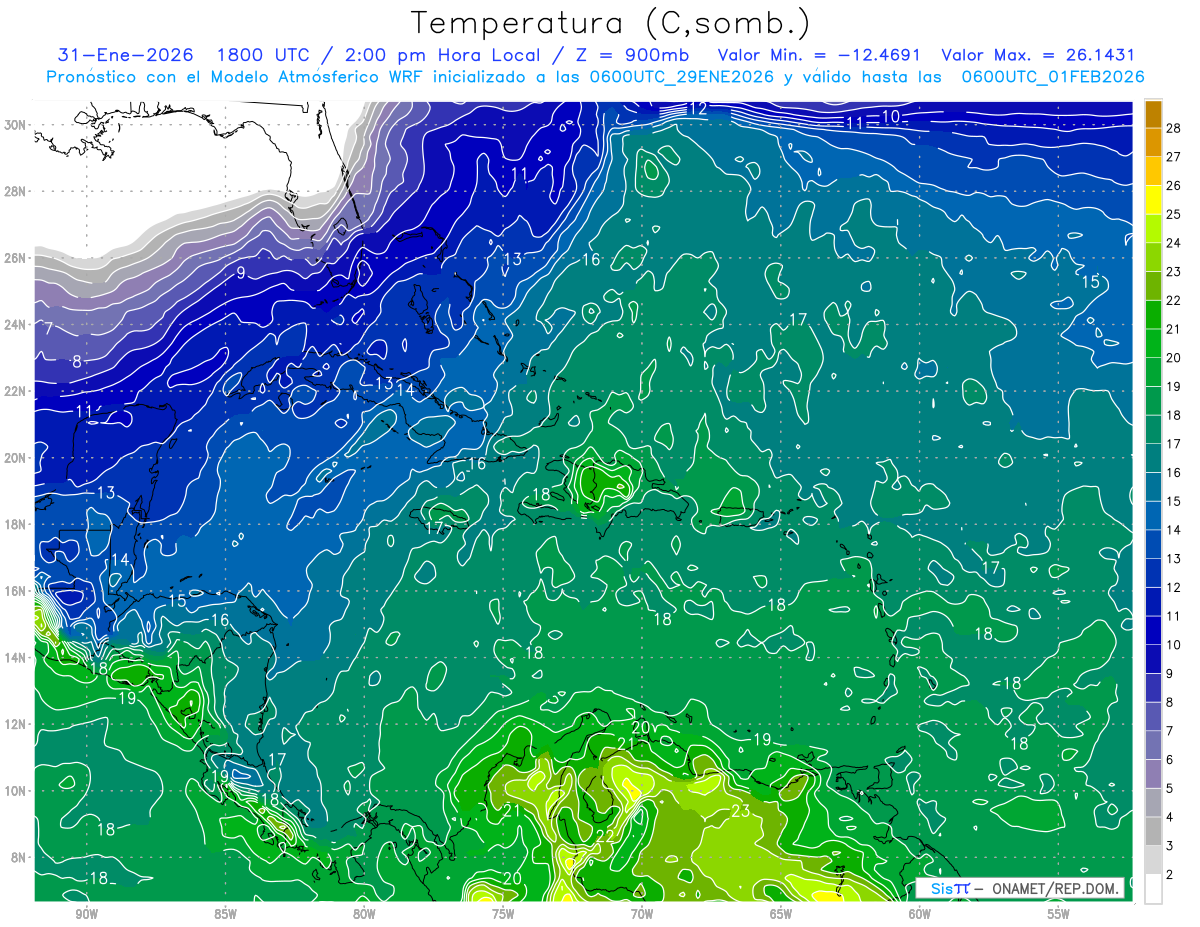Click the 60W longitude axis label
1200x927 pixels.
point(920,914)
